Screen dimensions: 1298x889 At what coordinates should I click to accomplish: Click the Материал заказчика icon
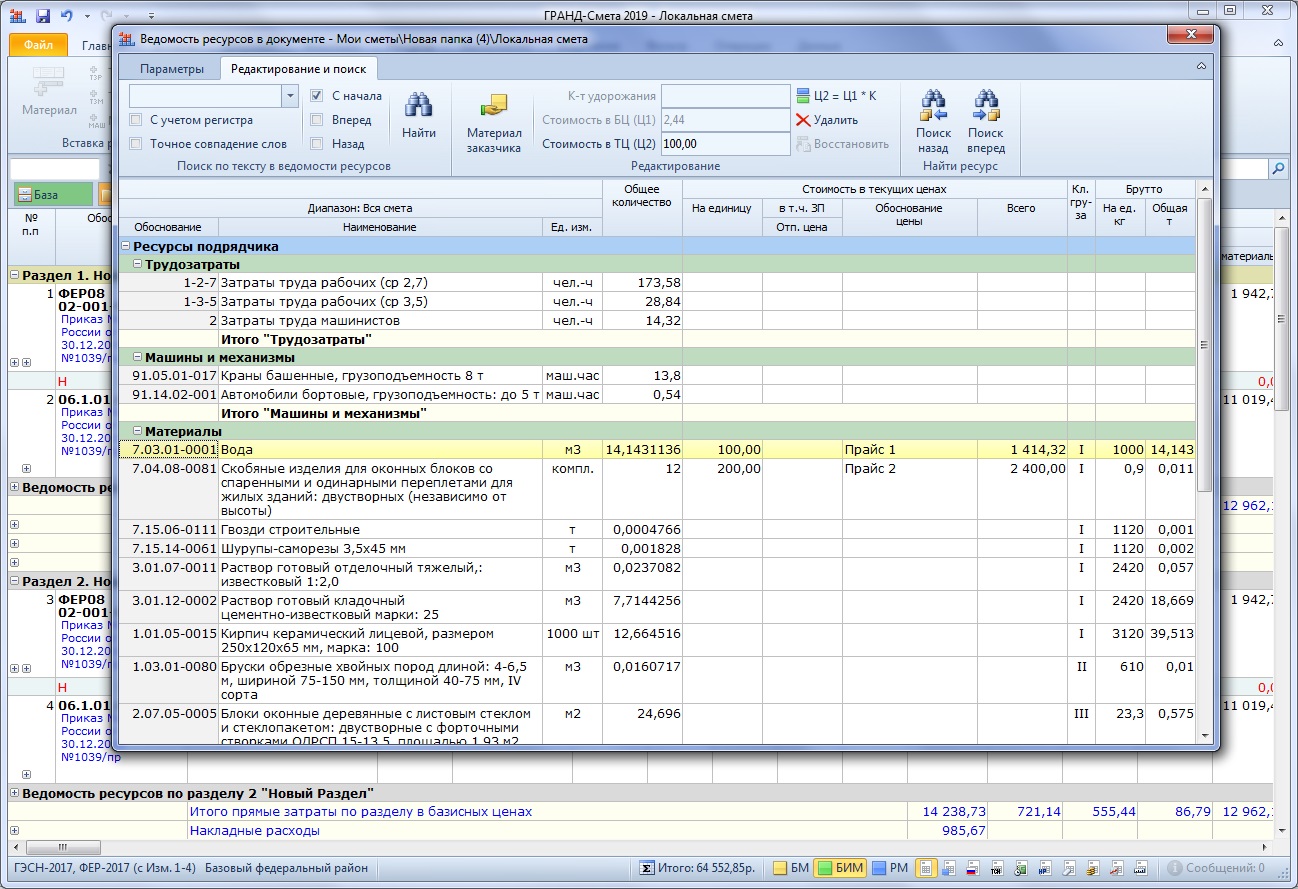pos(494,106)
